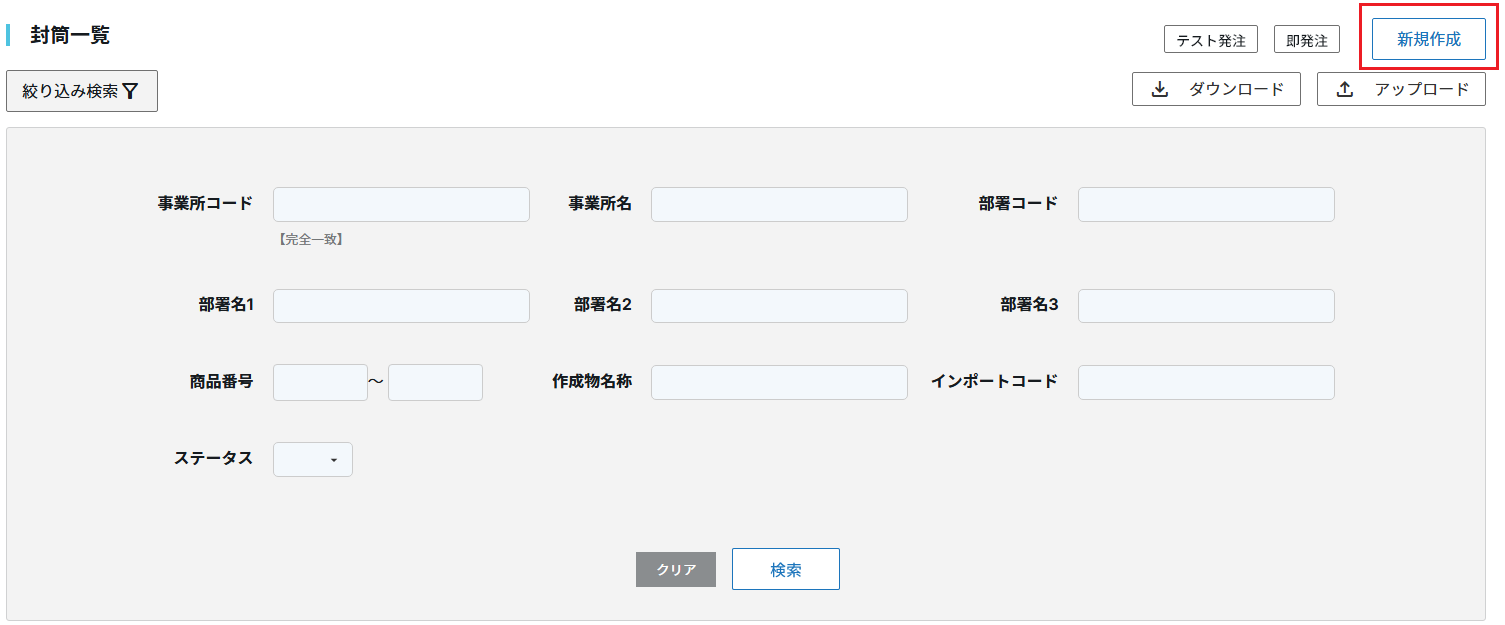Click the 商品番号 range start field

pos(320,382)
